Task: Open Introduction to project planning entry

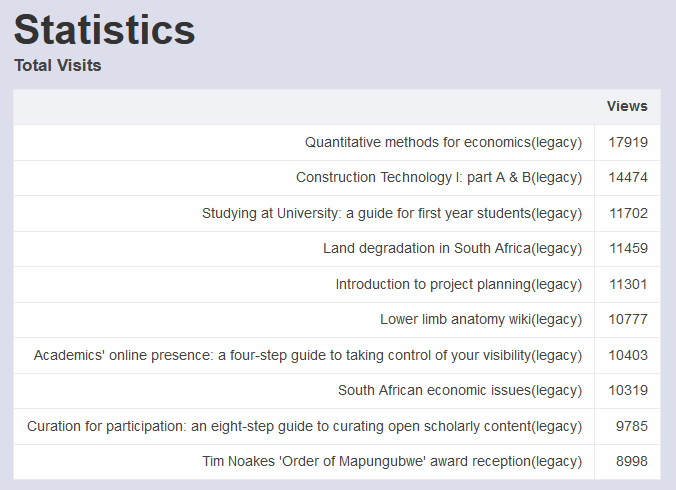Action: tap(459, 284)
